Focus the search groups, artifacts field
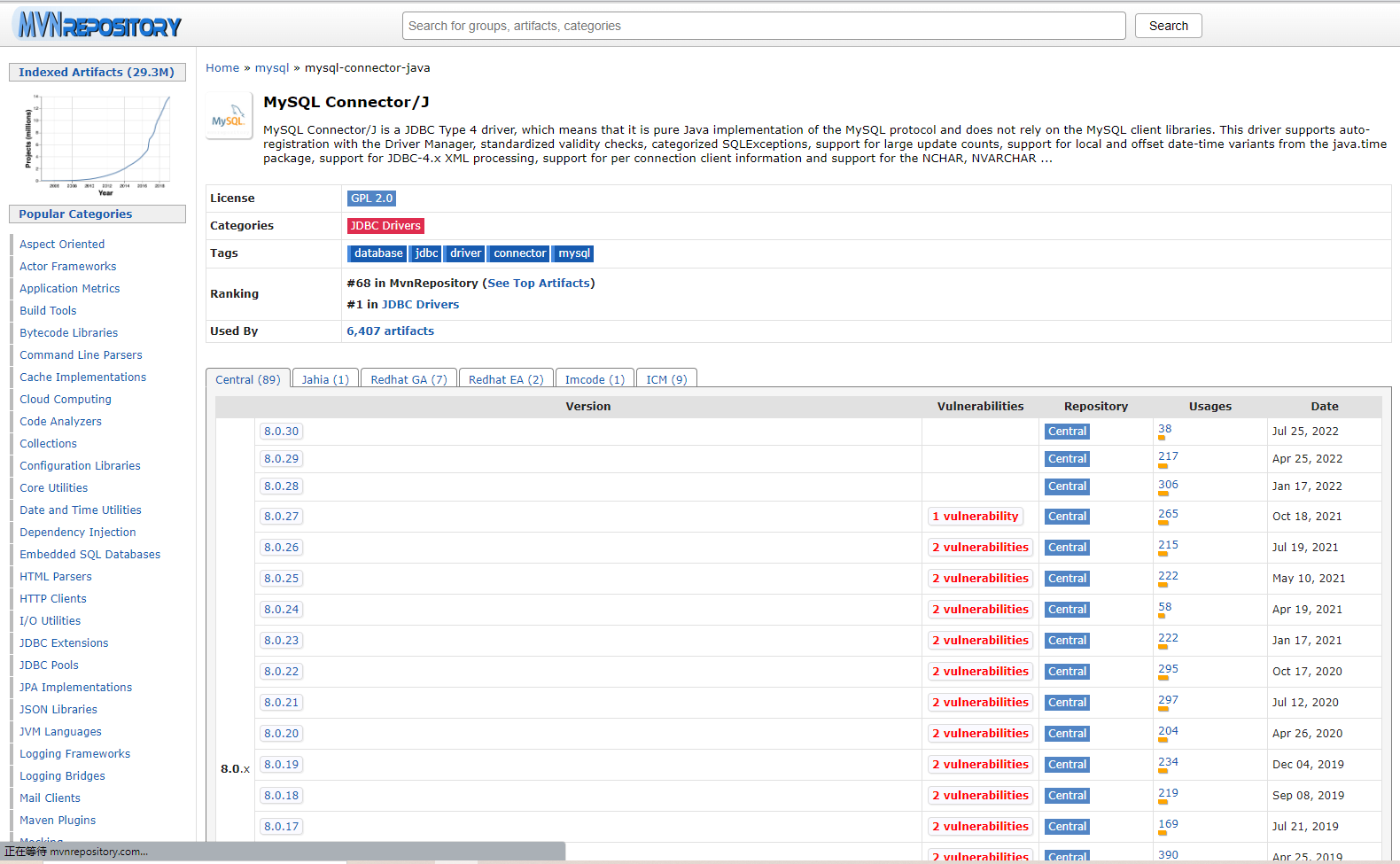1400x864 pixels. [764, 26]
